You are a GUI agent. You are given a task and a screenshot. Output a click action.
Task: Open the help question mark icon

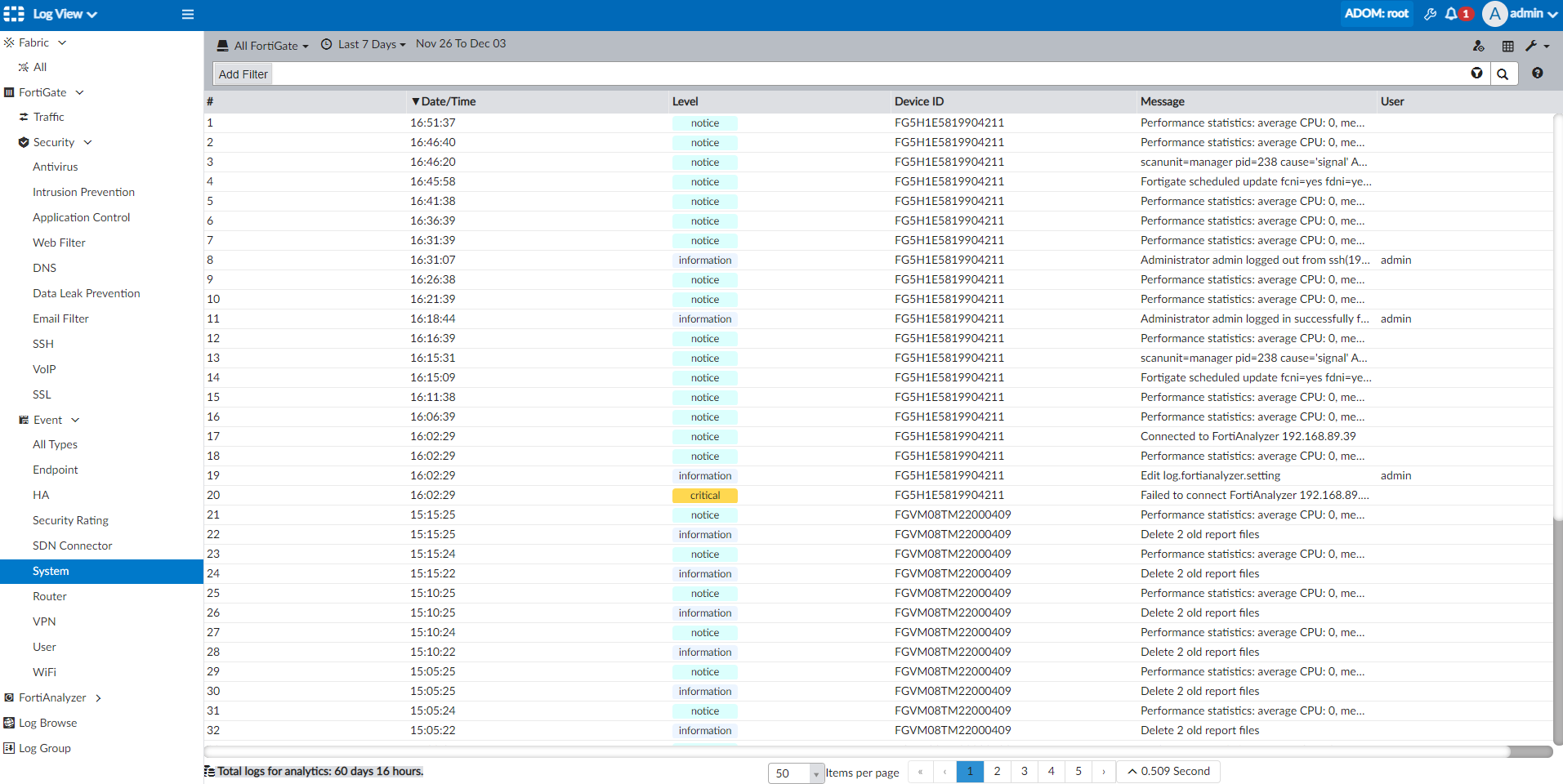(x=1538, y=73)
